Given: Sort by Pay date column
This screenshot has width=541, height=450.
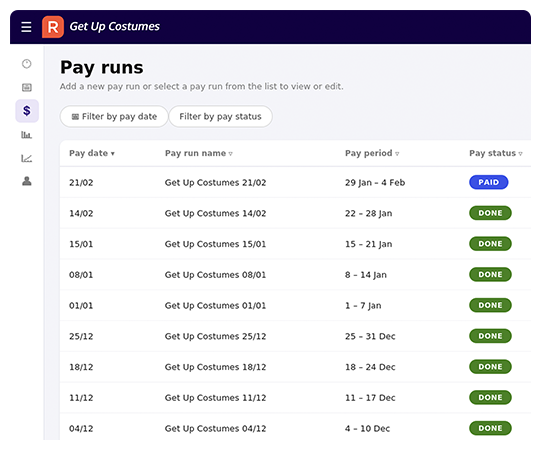Looking at the screenshot, I should click(92, 153).
